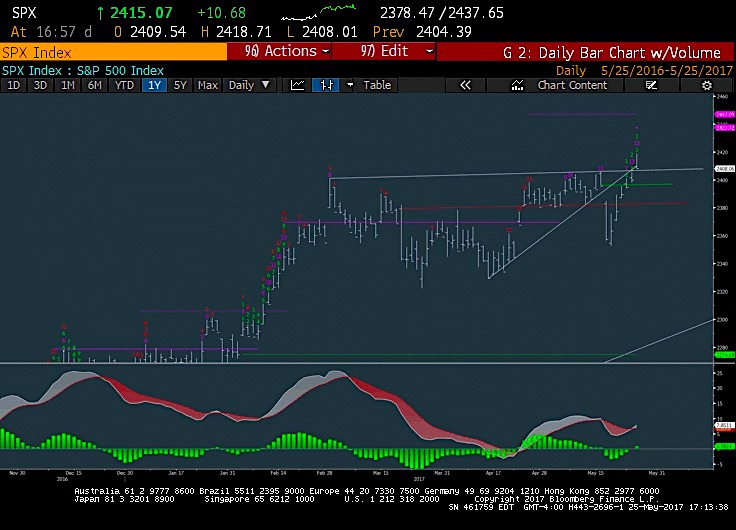Select the bar chart type icon
This screenshot has width=736, height=530.
click(326, 85)
